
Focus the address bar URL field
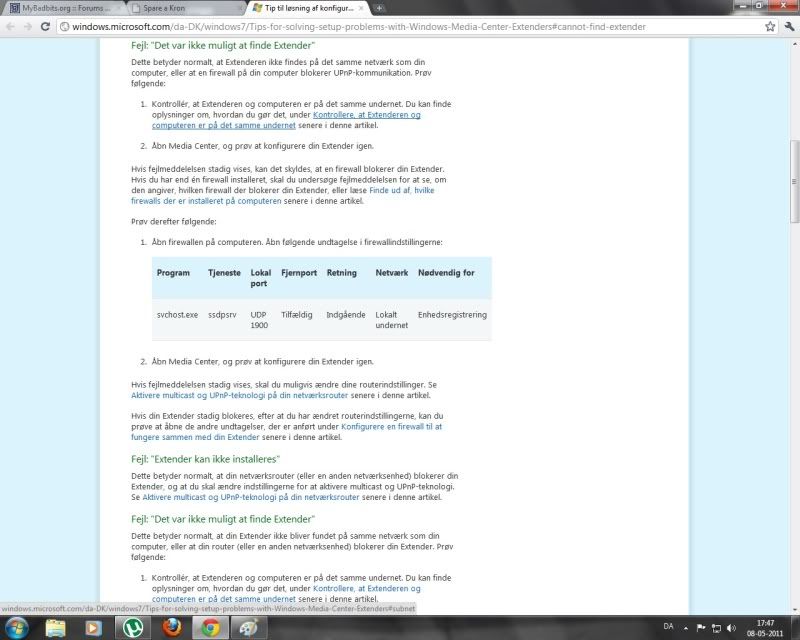tap(413, 27)
